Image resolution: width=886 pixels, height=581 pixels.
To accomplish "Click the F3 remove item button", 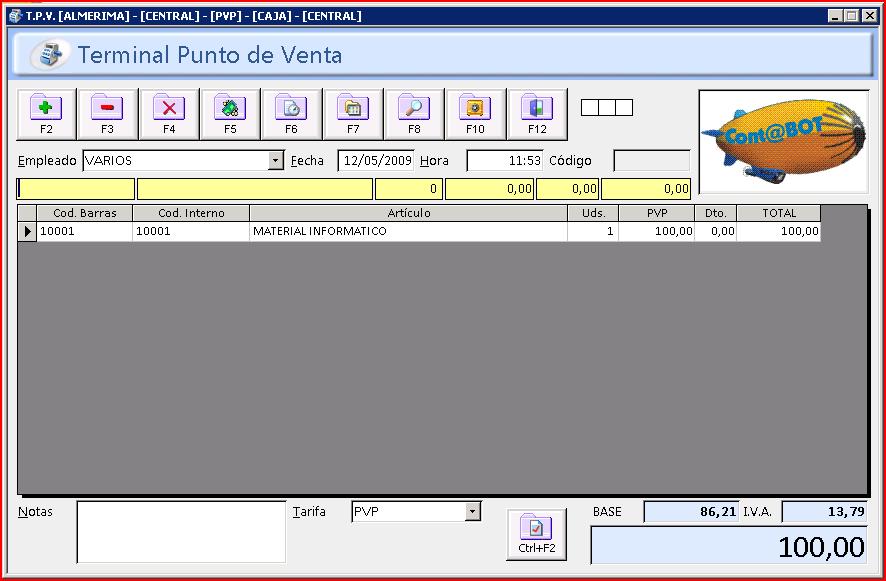I will coord(107,114).
